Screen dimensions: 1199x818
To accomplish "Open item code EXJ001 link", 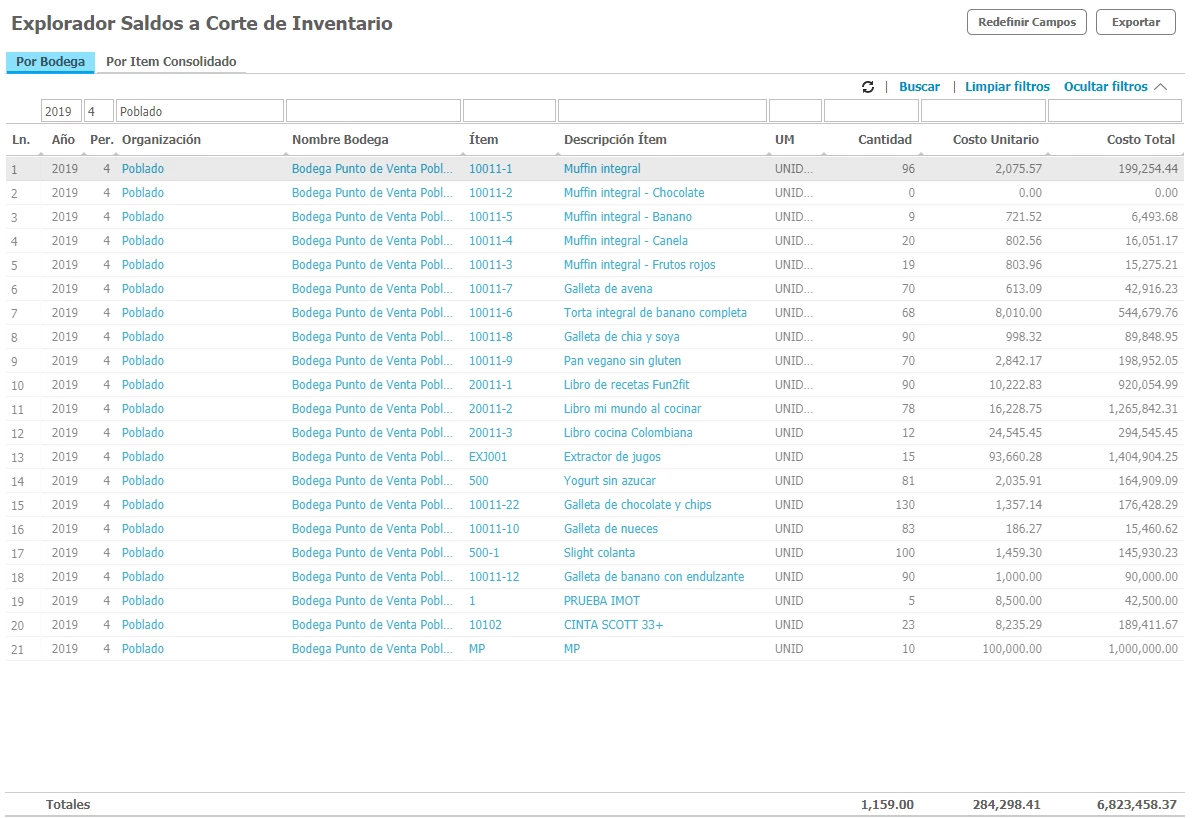I will 488,457.
